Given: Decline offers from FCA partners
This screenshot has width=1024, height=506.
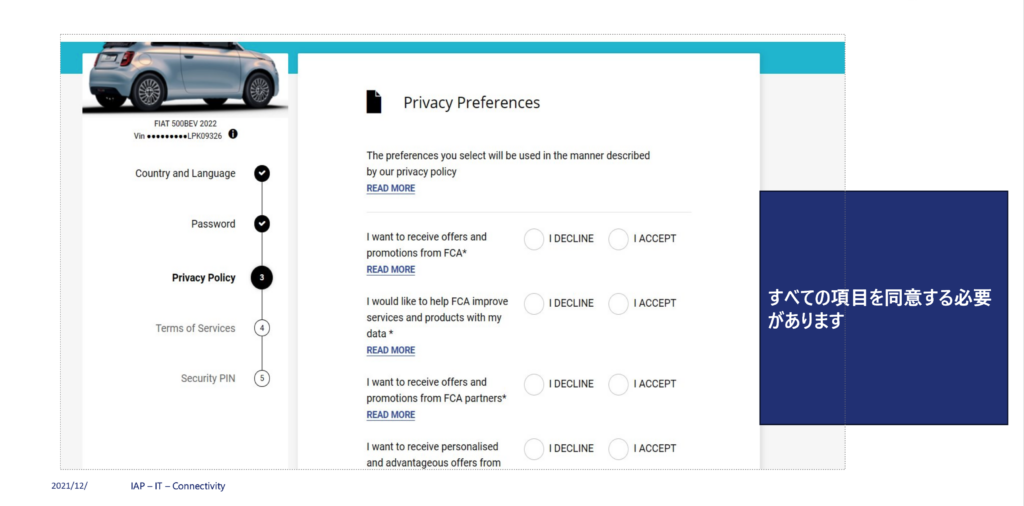Looking at the screenshot, I should tap(534, 385).
